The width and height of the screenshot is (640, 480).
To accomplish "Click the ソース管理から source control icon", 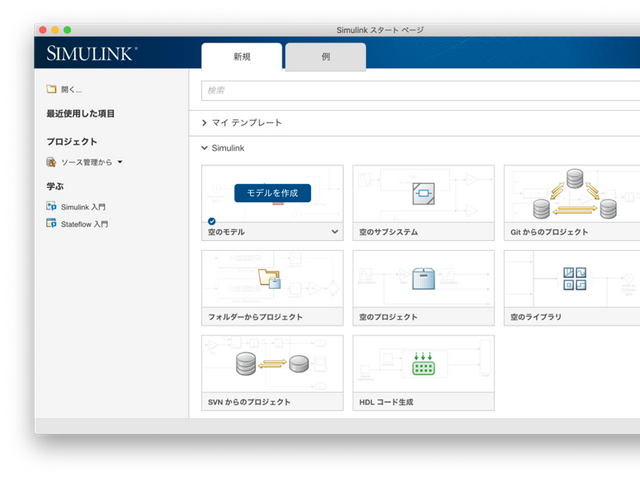I will pos(51,162).
